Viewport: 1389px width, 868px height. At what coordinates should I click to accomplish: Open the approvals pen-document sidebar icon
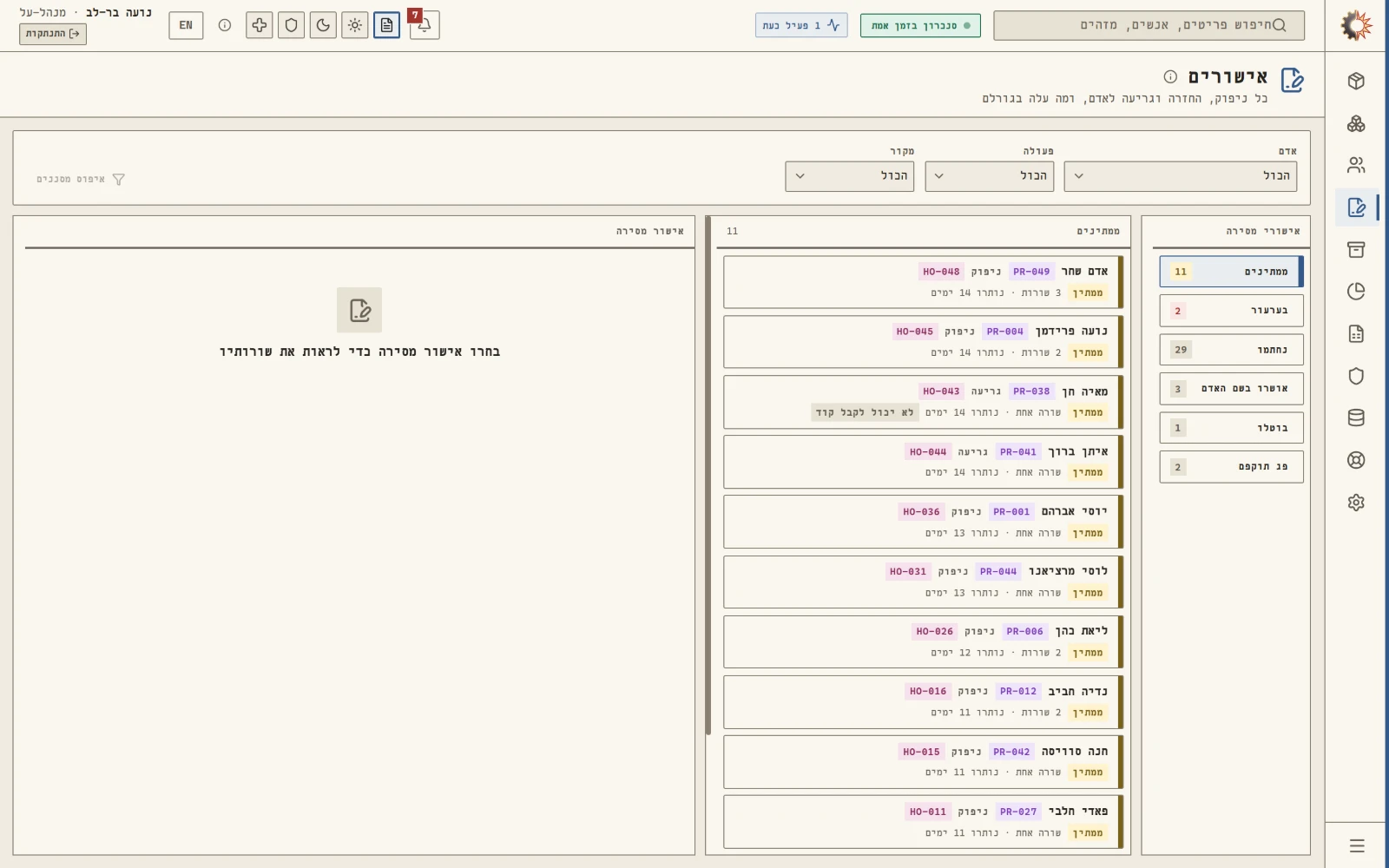click(x=1356, y=207)
